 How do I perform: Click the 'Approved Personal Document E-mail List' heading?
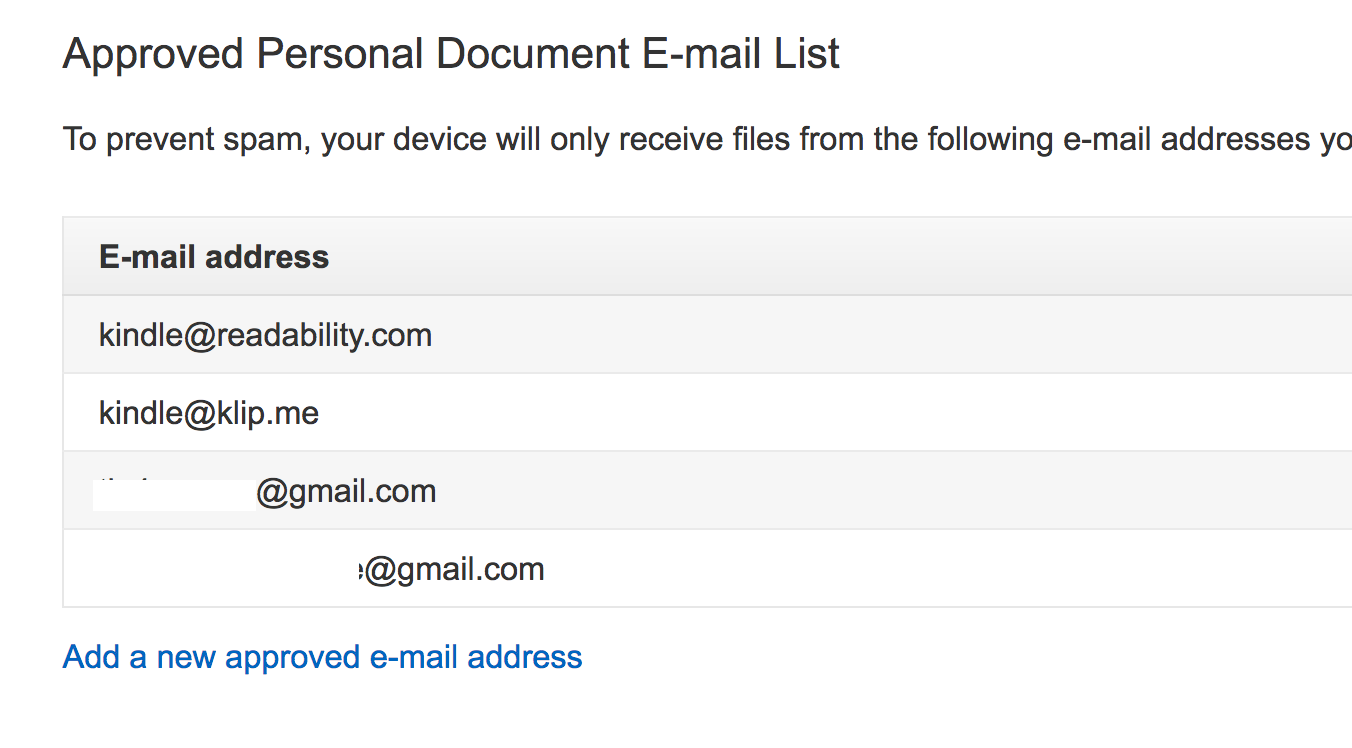[451, 54]
